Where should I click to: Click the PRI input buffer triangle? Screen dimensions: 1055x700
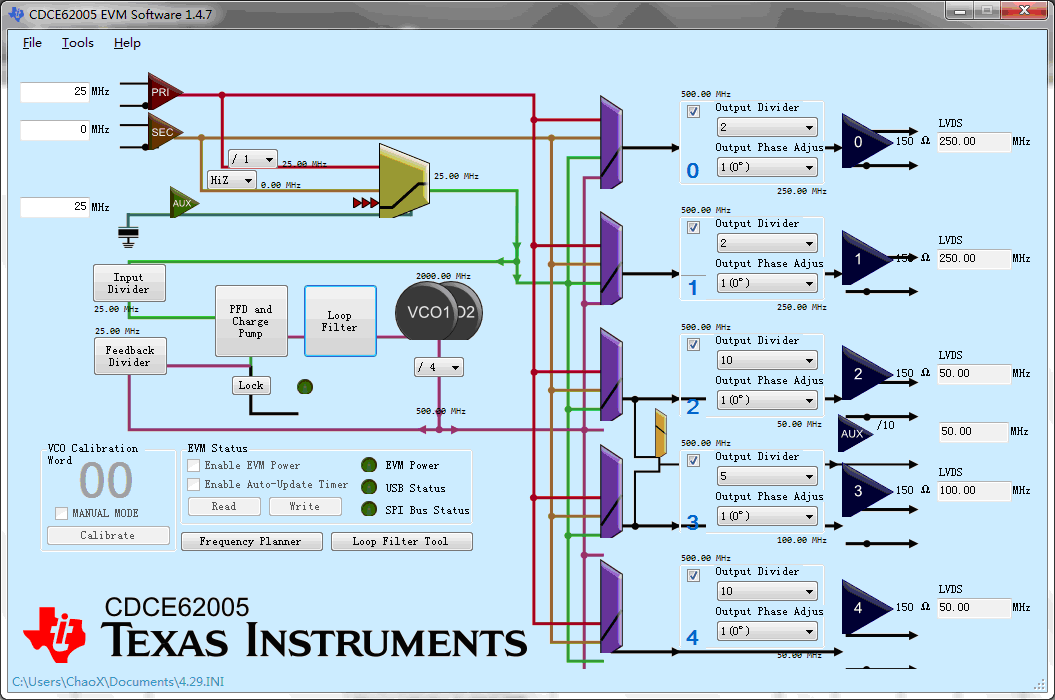pyautogui.click(x=163, y=92)
